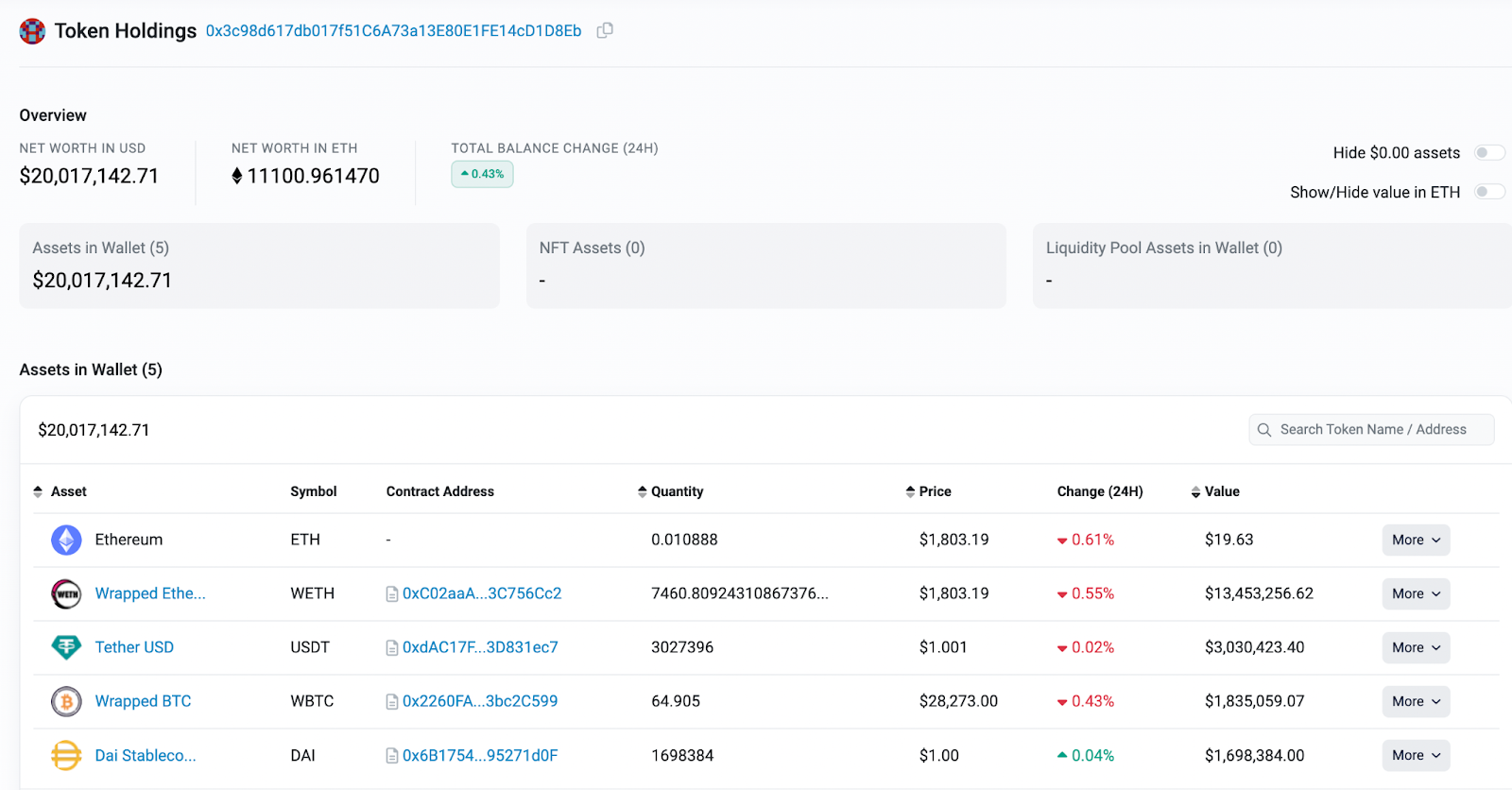This screenshot has height=790, width=1512.
Task: Toggle Show/Hide value in ETH switch
Action: point(1488,192)
